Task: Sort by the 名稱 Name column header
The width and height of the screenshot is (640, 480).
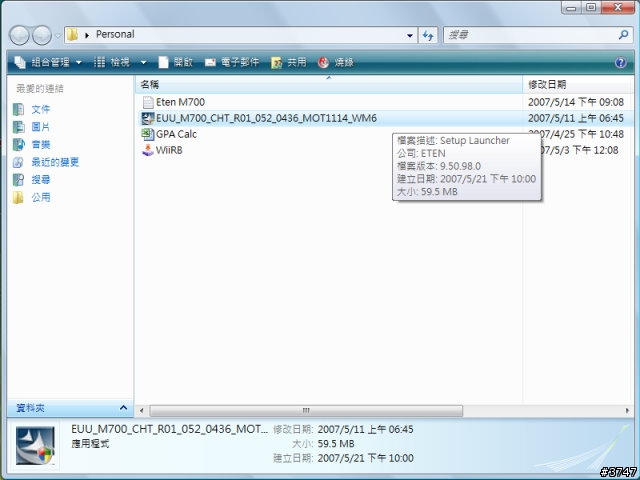Action: [x=329, y=84]
